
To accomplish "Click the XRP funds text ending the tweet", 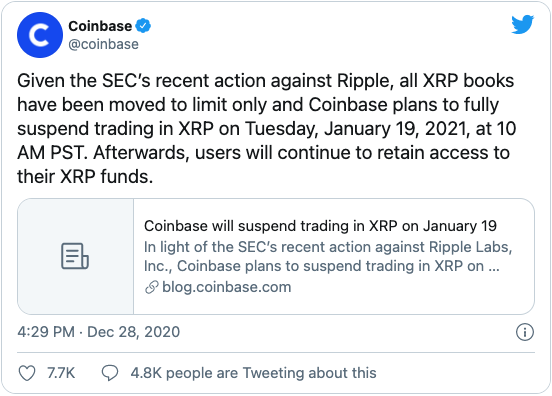I will tap(107, 176).
